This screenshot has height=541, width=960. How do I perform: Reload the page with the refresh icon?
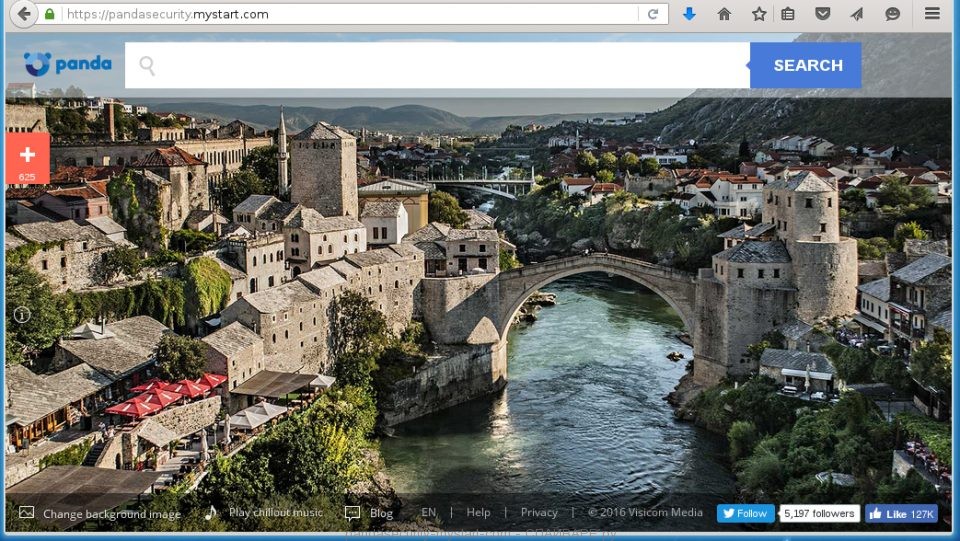pyautogui.click(x=653, y=14)
